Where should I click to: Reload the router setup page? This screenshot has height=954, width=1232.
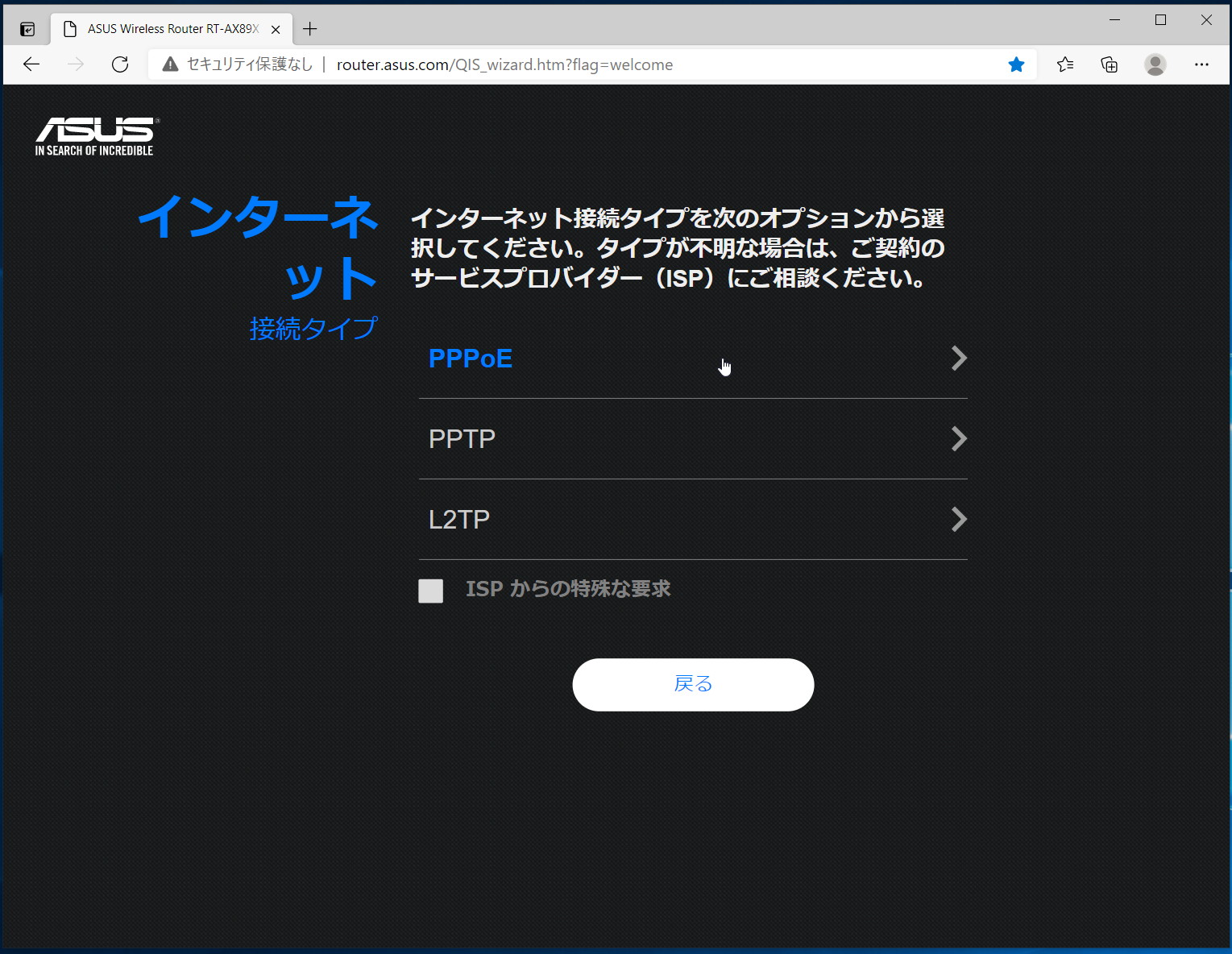coord(120,64)
